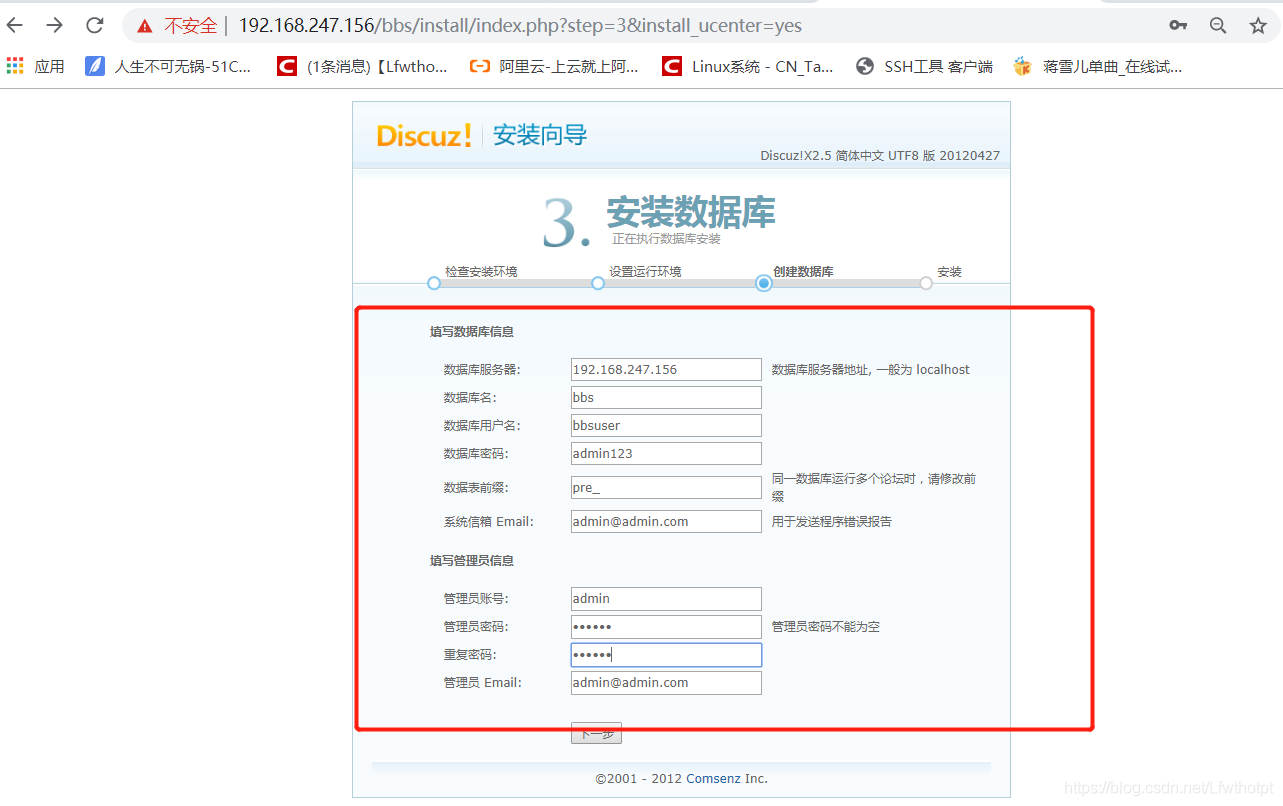1283x806 pixels.
Task: Click the 正在执行数据库安装 subtitle
Action: tap(666, 239)
